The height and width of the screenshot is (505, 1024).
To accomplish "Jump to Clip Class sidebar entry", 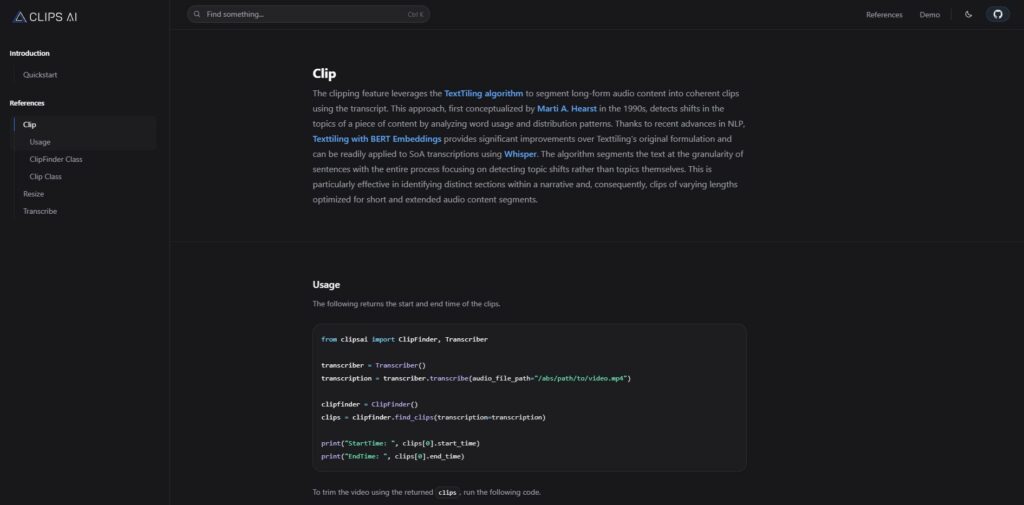I will [x=45, y=176].
